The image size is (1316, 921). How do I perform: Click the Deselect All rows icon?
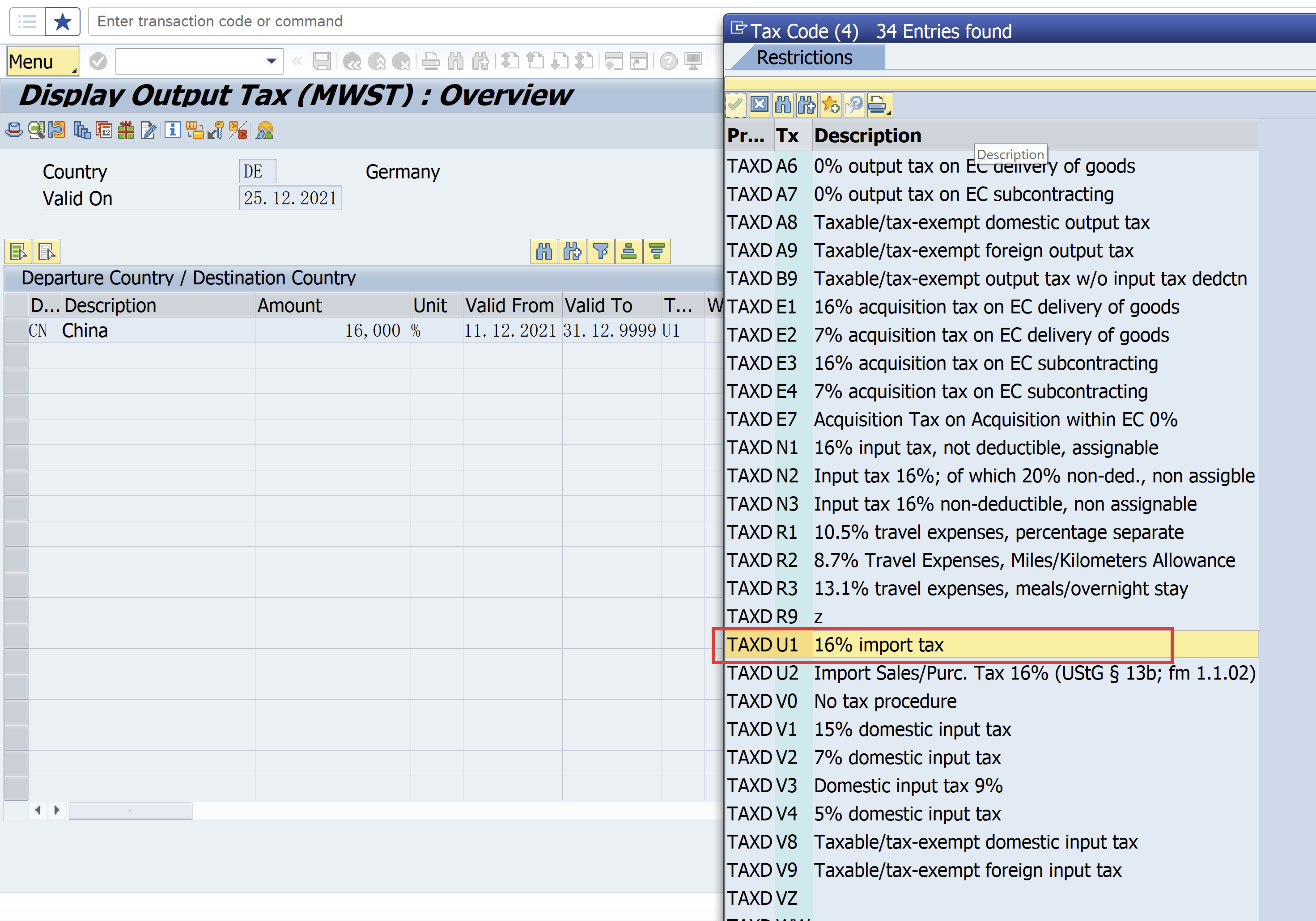coord(47,251)
